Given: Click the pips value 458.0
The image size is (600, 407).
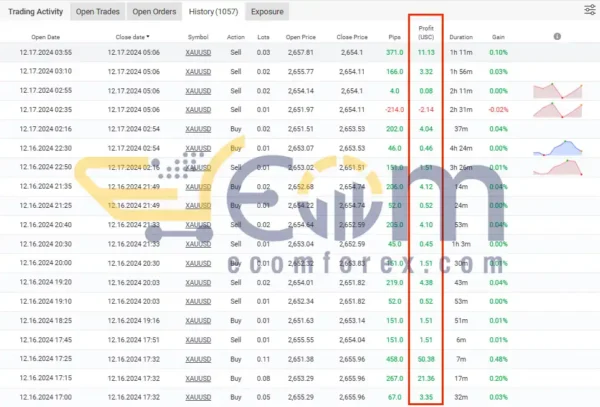Looking at the screenshot, I should pos(395,359).
